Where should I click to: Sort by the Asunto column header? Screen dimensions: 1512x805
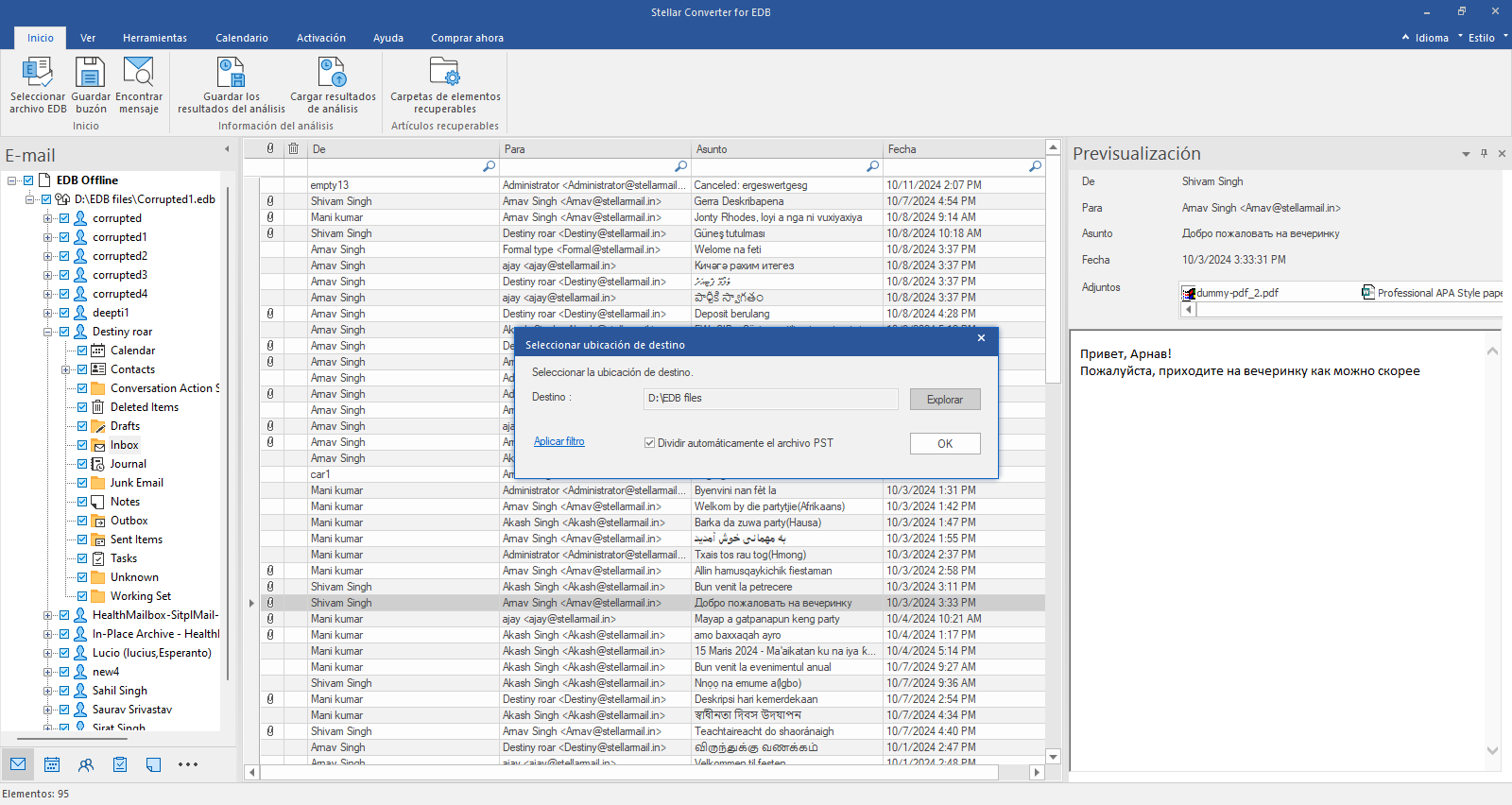(787, 149)
